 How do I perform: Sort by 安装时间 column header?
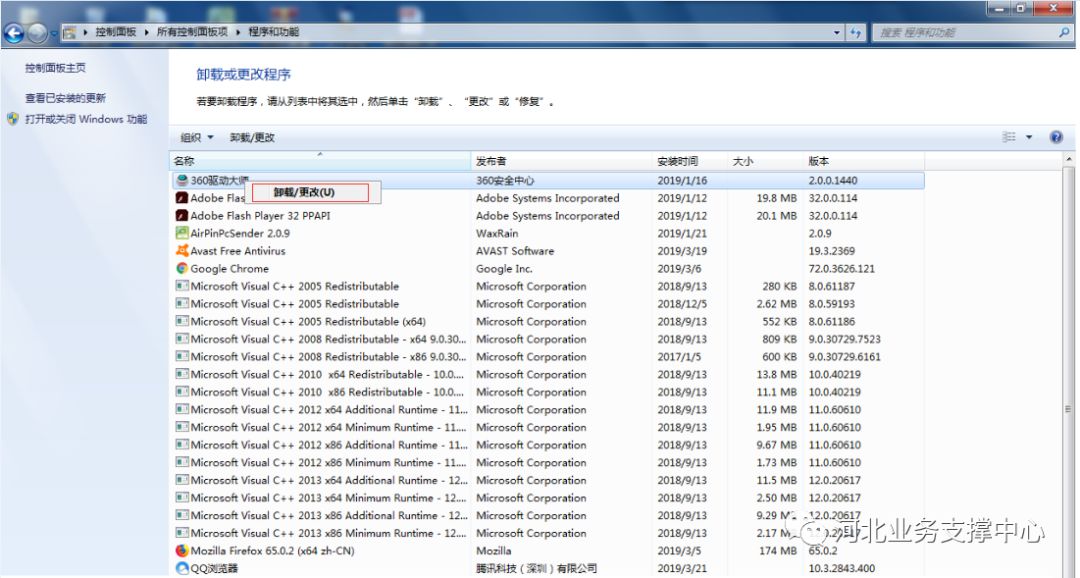click(689, 161)
